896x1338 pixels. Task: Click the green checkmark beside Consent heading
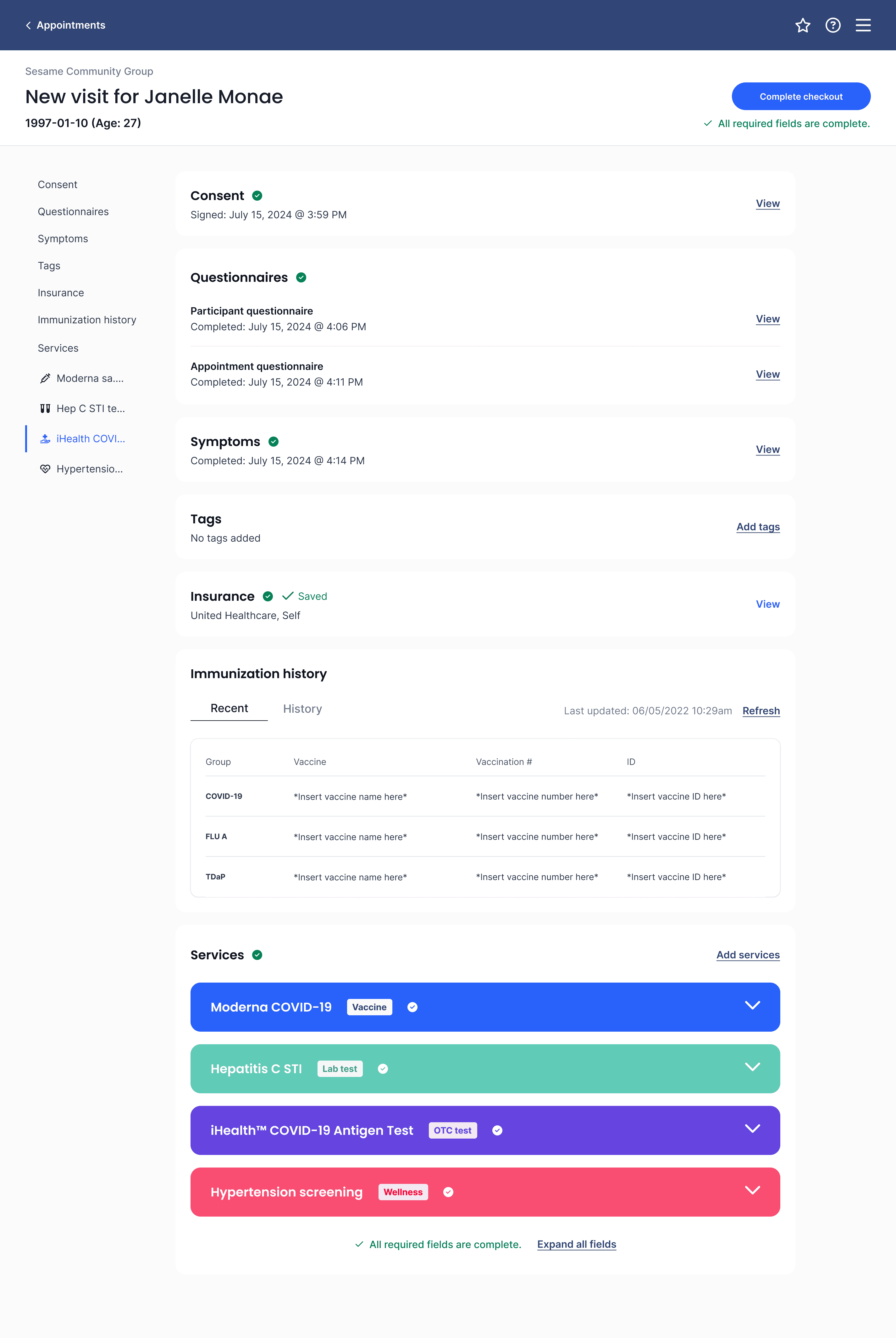[x=257, y=195]
